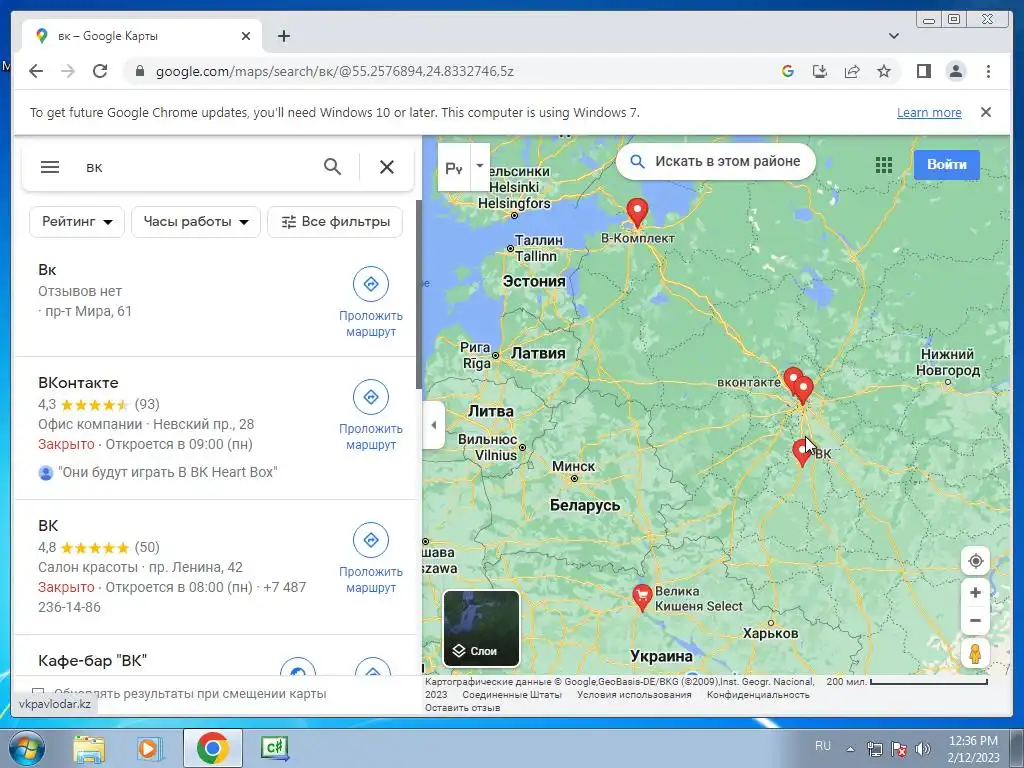The width and height of the screenshot is (1024, 768).
Task: Click the Chrome back arrow
Action: [36, 71]
